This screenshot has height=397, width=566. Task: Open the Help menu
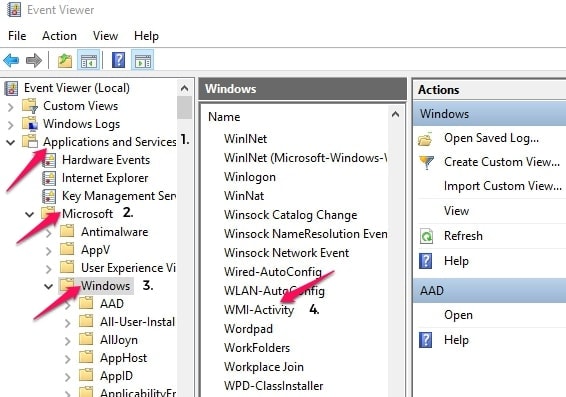(146, 36)
